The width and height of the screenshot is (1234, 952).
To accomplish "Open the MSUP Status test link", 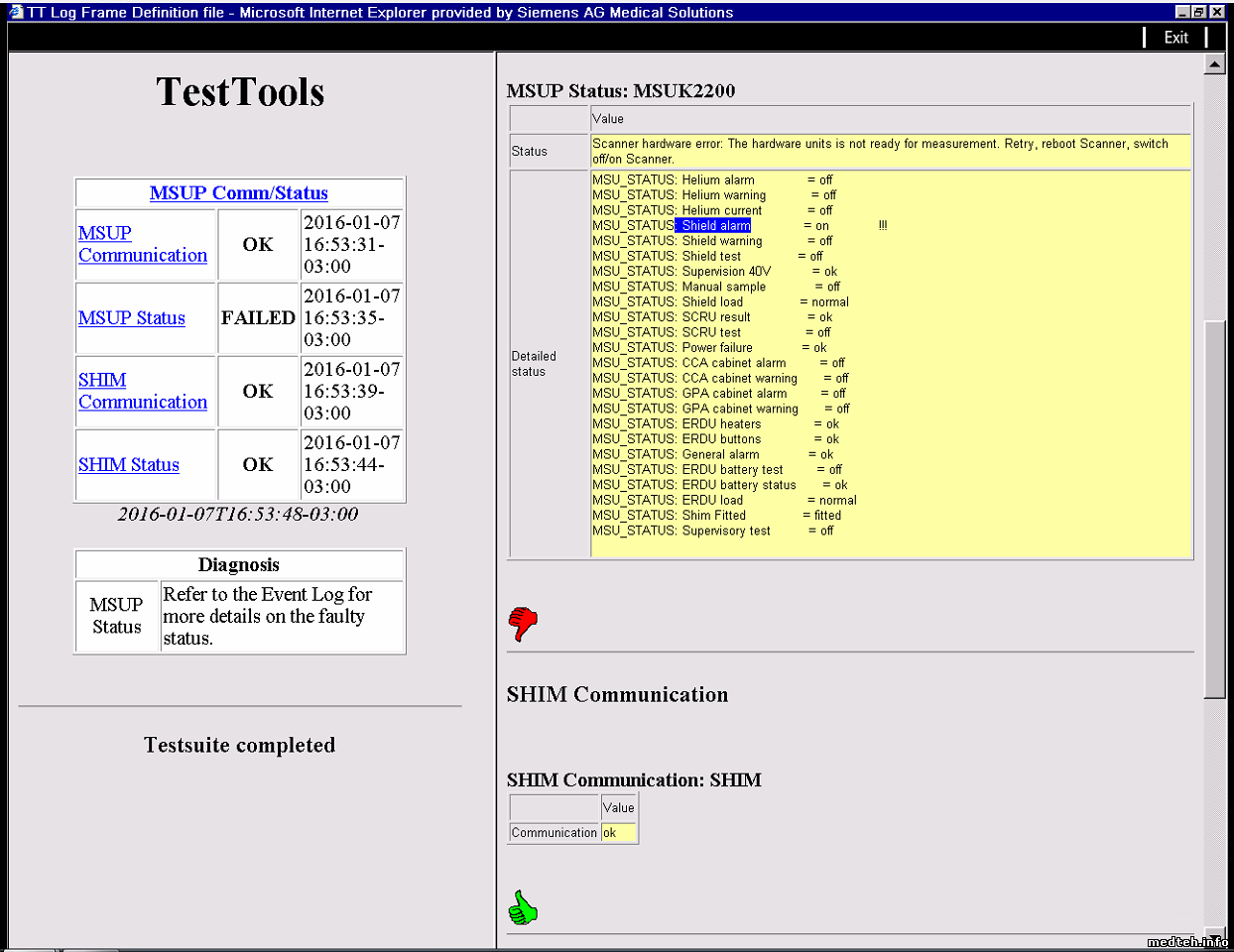I will pos(131,318).
